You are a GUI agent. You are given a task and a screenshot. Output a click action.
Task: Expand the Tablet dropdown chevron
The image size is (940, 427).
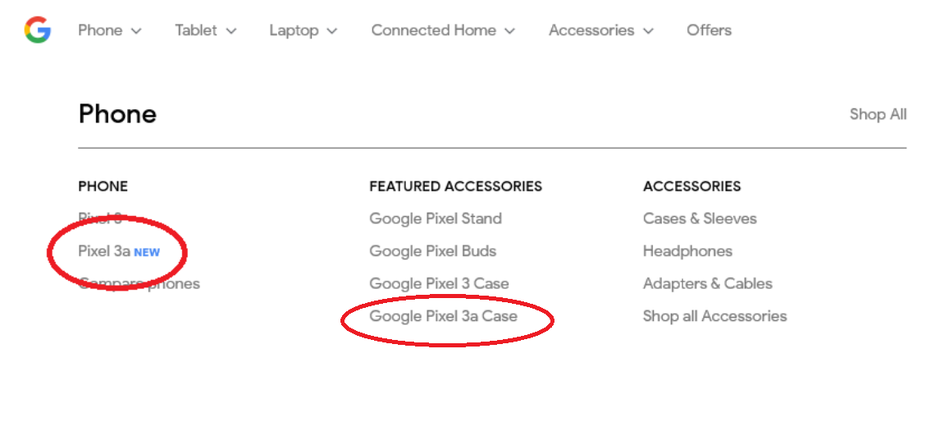point(231,31)
